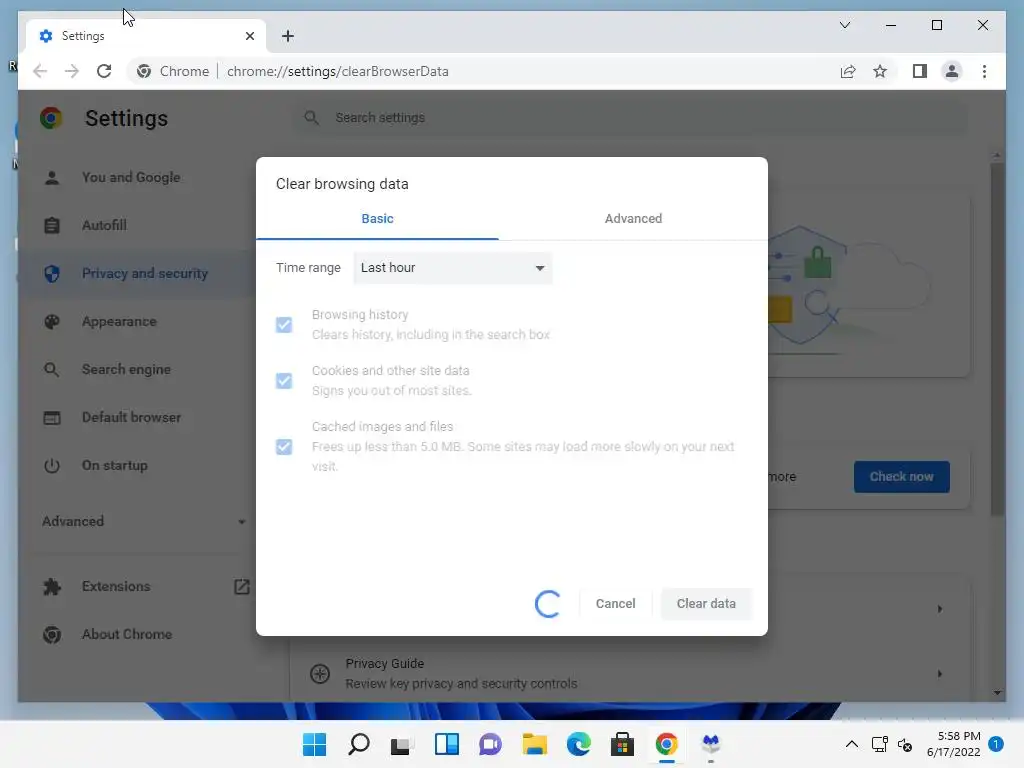Open Default browser settings
This screenshot has height=768, width=1024.
coord(131,417)
